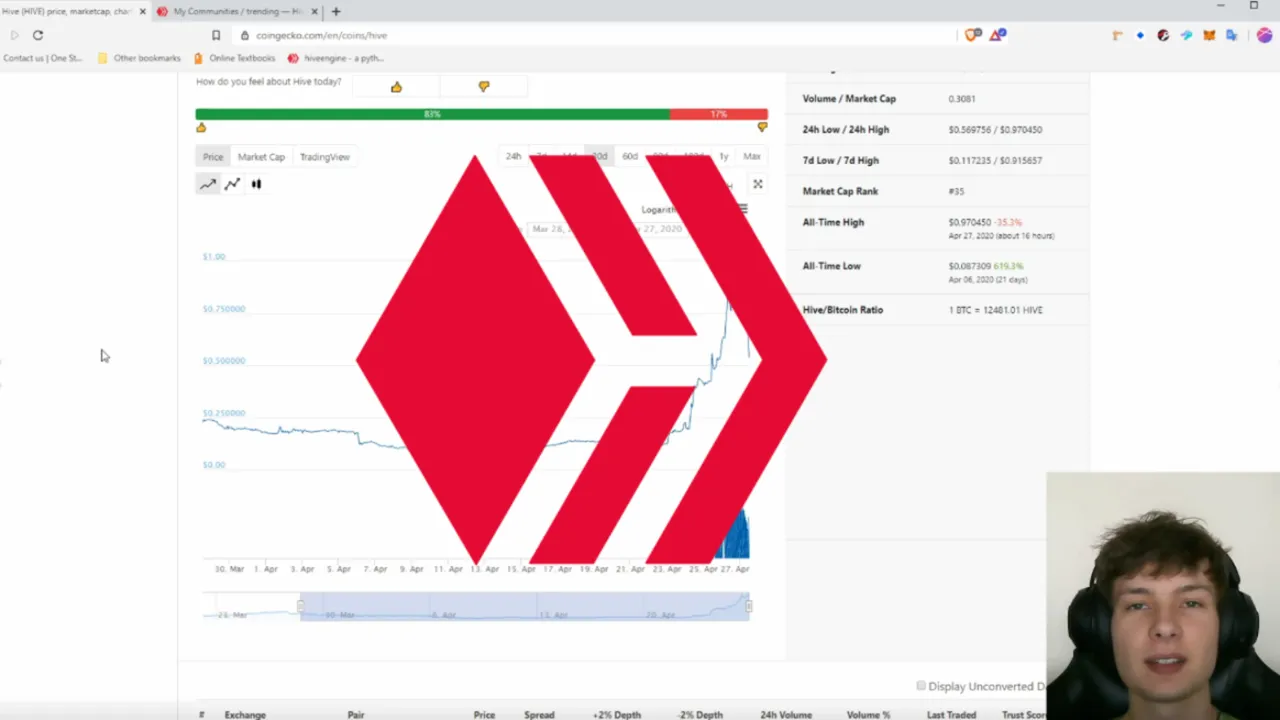The width and height of the screenshot is (1280, 720).
Task: Click the browser profile avatar icon
Action: (x=1264, y=35)
